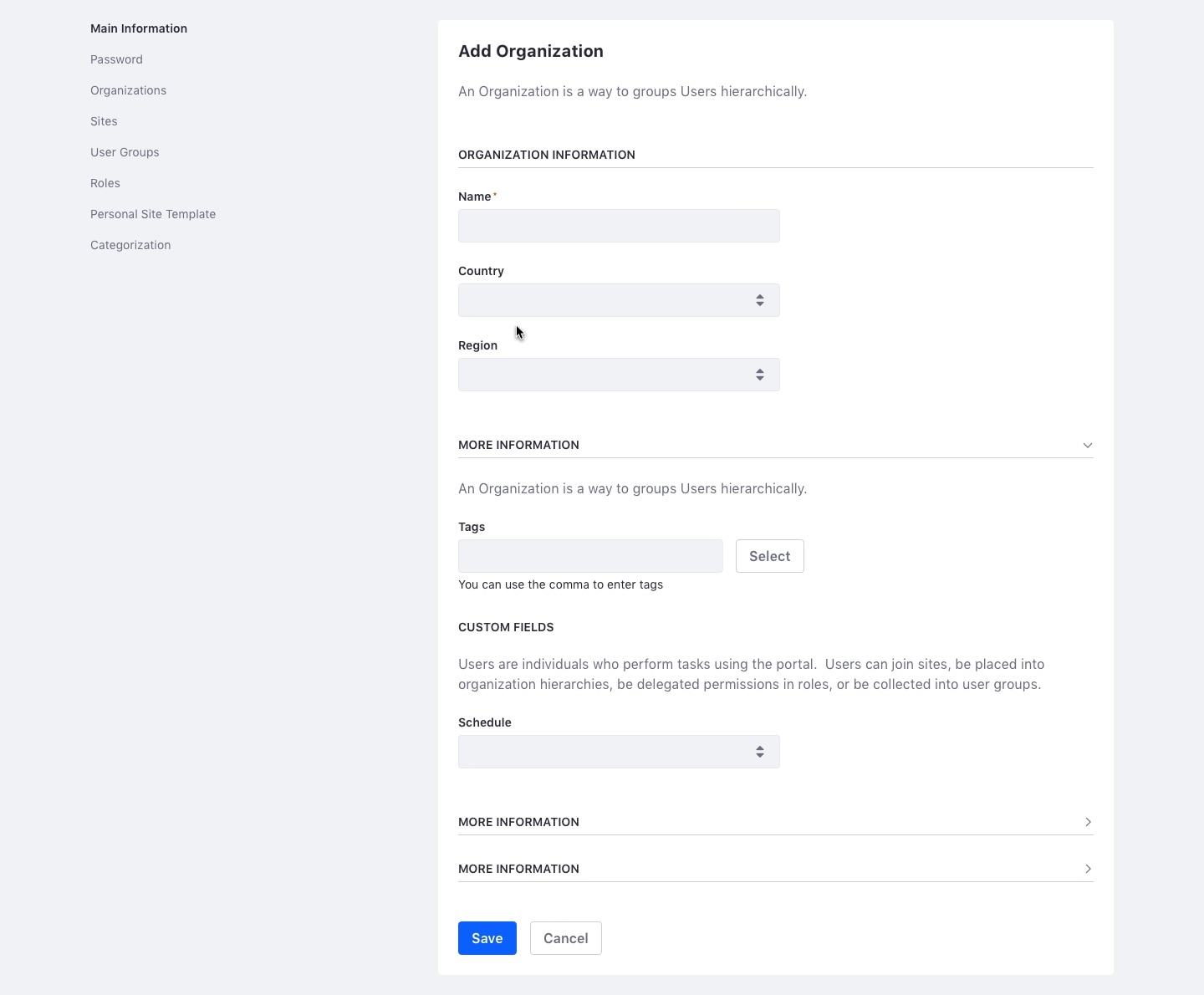Expand the bottom MORE INFORMATION section

pyautogui.click(x=1086, y=869)
